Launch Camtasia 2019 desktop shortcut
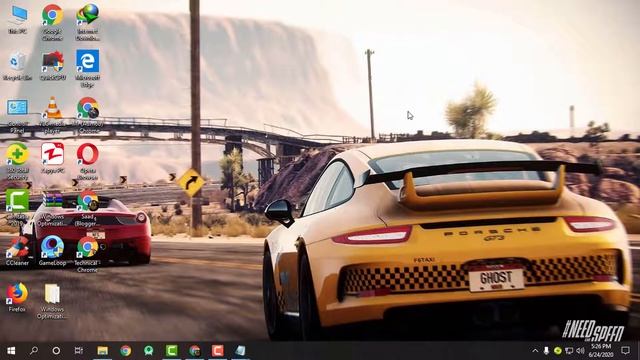 pos(17,207)
